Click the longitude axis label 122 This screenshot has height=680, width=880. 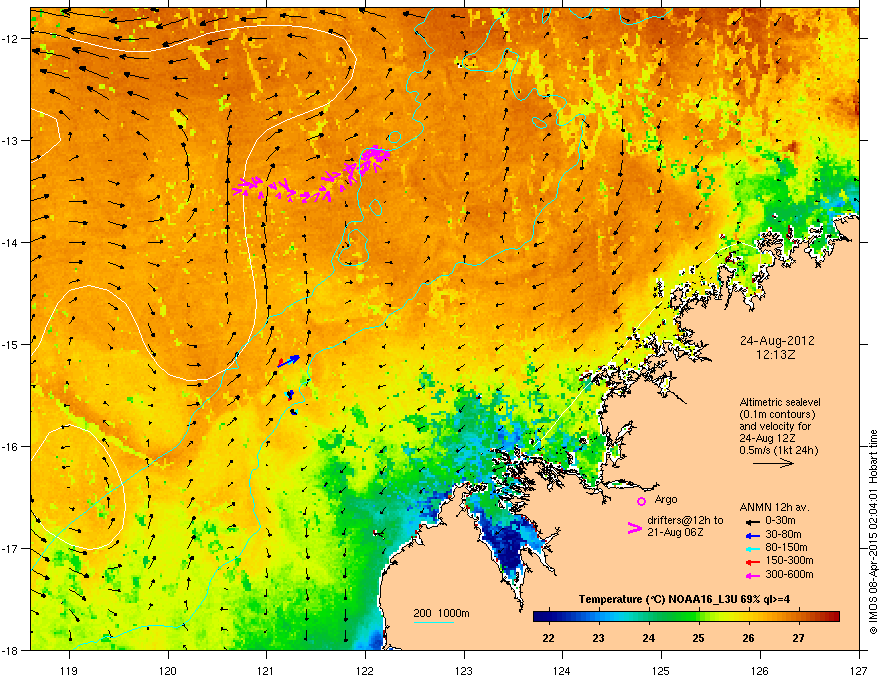click(365, 670)
